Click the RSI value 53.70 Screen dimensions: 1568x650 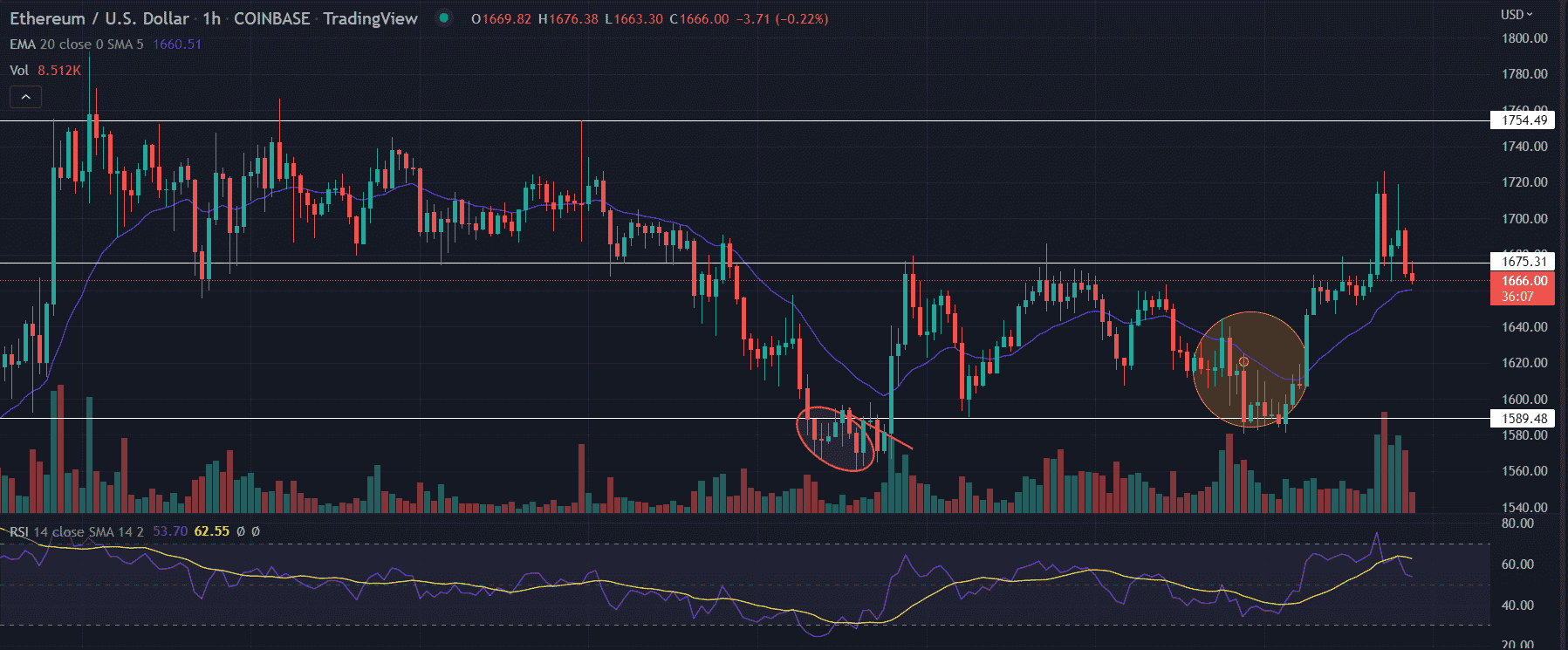tap(170, 531)
